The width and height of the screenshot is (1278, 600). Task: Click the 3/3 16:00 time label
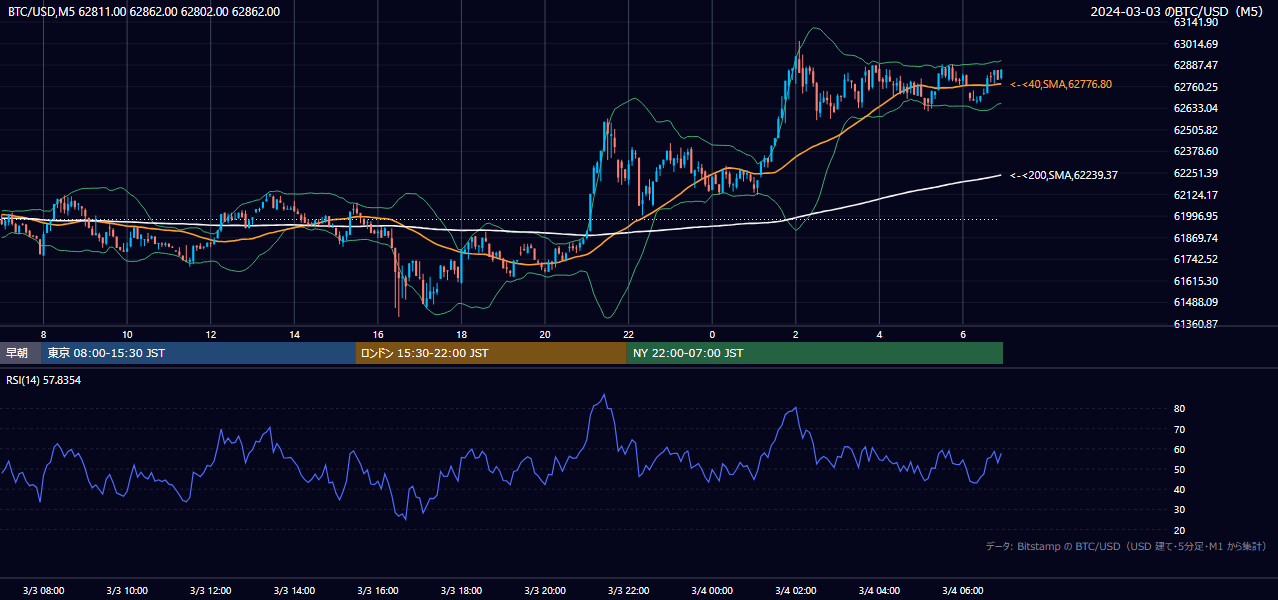tap(378, 590)
